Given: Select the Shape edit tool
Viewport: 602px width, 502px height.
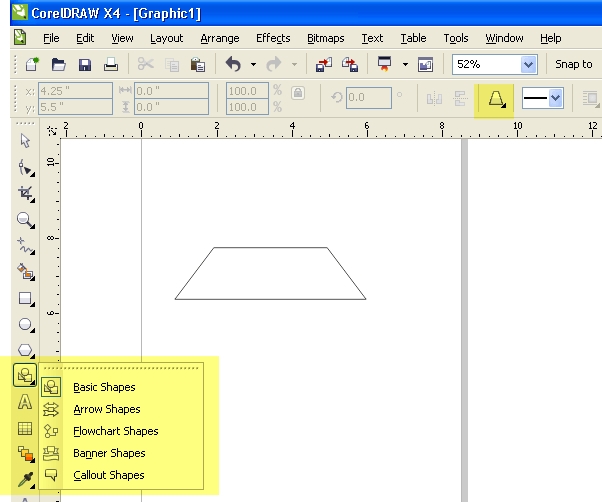Looking at the screenshot, I should (26, 167).
